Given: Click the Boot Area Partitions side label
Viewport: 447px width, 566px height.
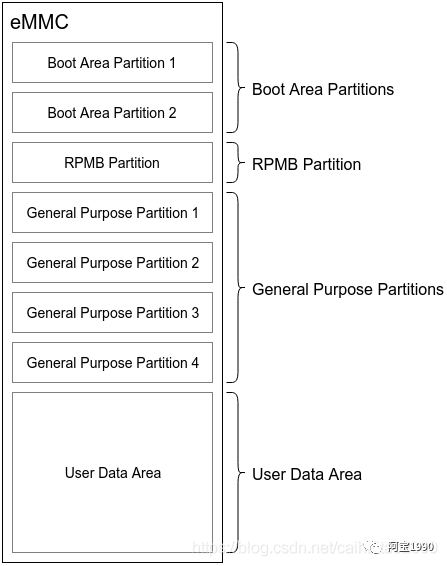Looking at the screenshot, I should tap(323, 89).
